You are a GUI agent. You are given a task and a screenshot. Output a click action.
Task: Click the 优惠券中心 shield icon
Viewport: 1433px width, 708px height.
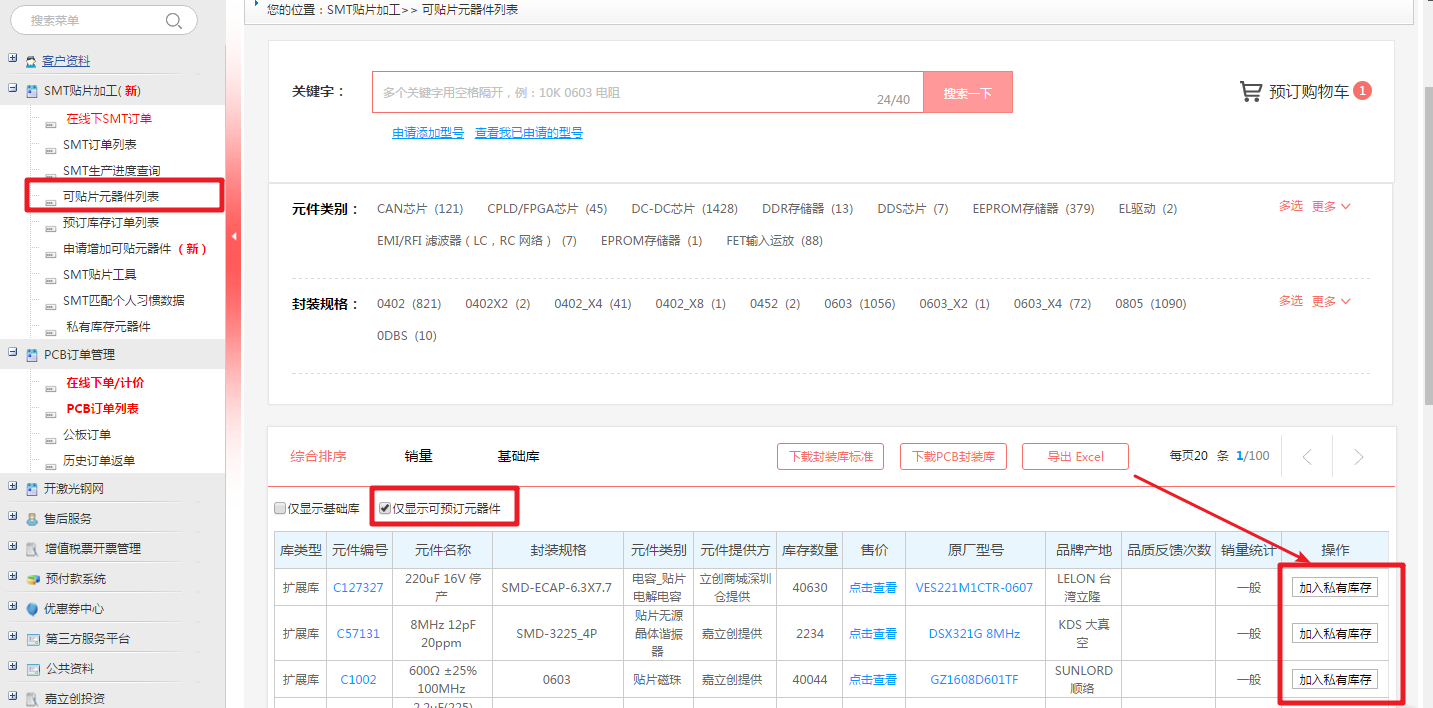click(32, 609)
